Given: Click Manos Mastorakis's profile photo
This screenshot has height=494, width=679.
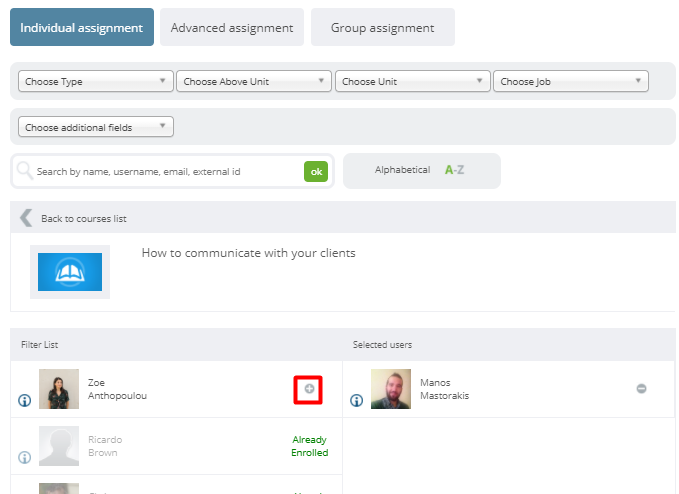Looking at the screenshot, I should click(x=391, y=389).
